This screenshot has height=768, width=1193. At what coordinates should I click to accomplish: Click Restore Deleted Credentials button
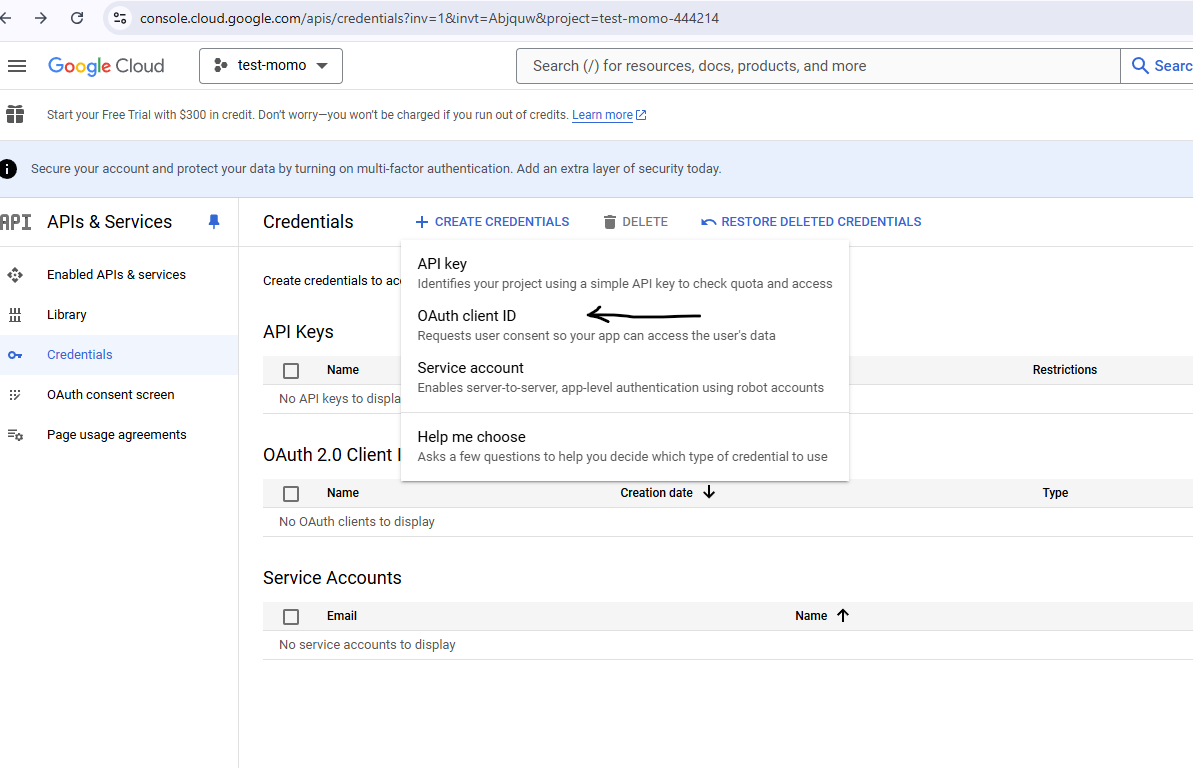coord(811,222)
